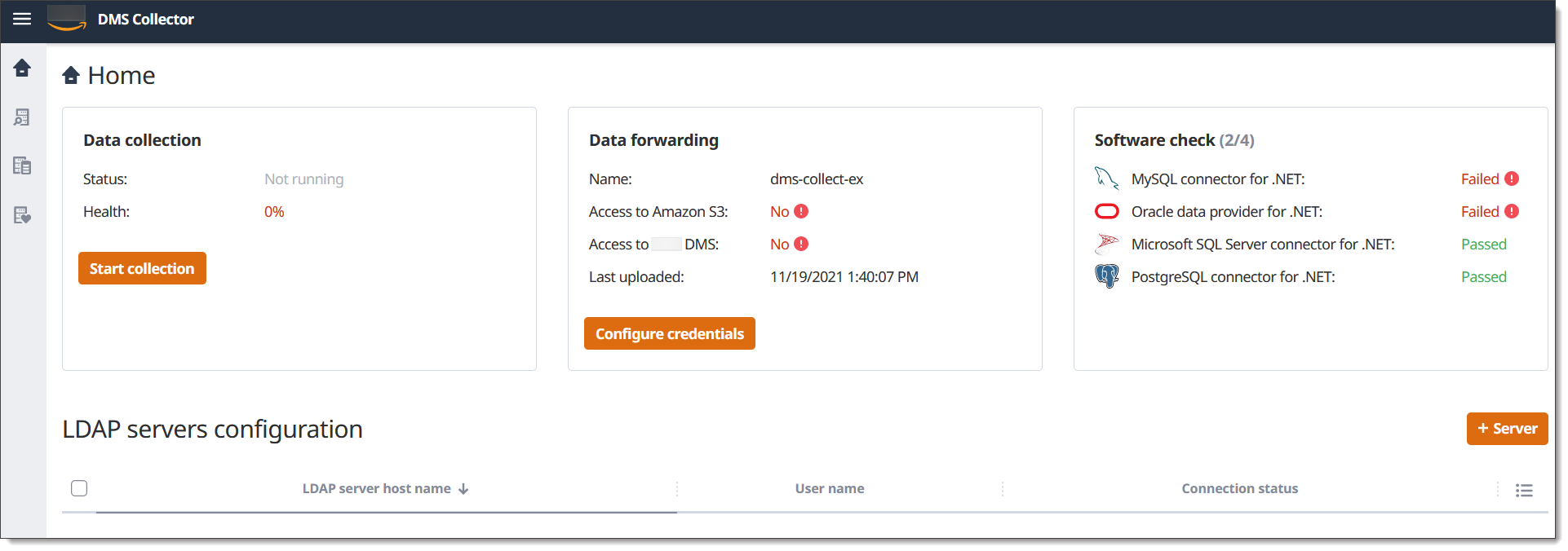Open the second sidebar icon below Home

pyautogui.click(x=22, y=117)
